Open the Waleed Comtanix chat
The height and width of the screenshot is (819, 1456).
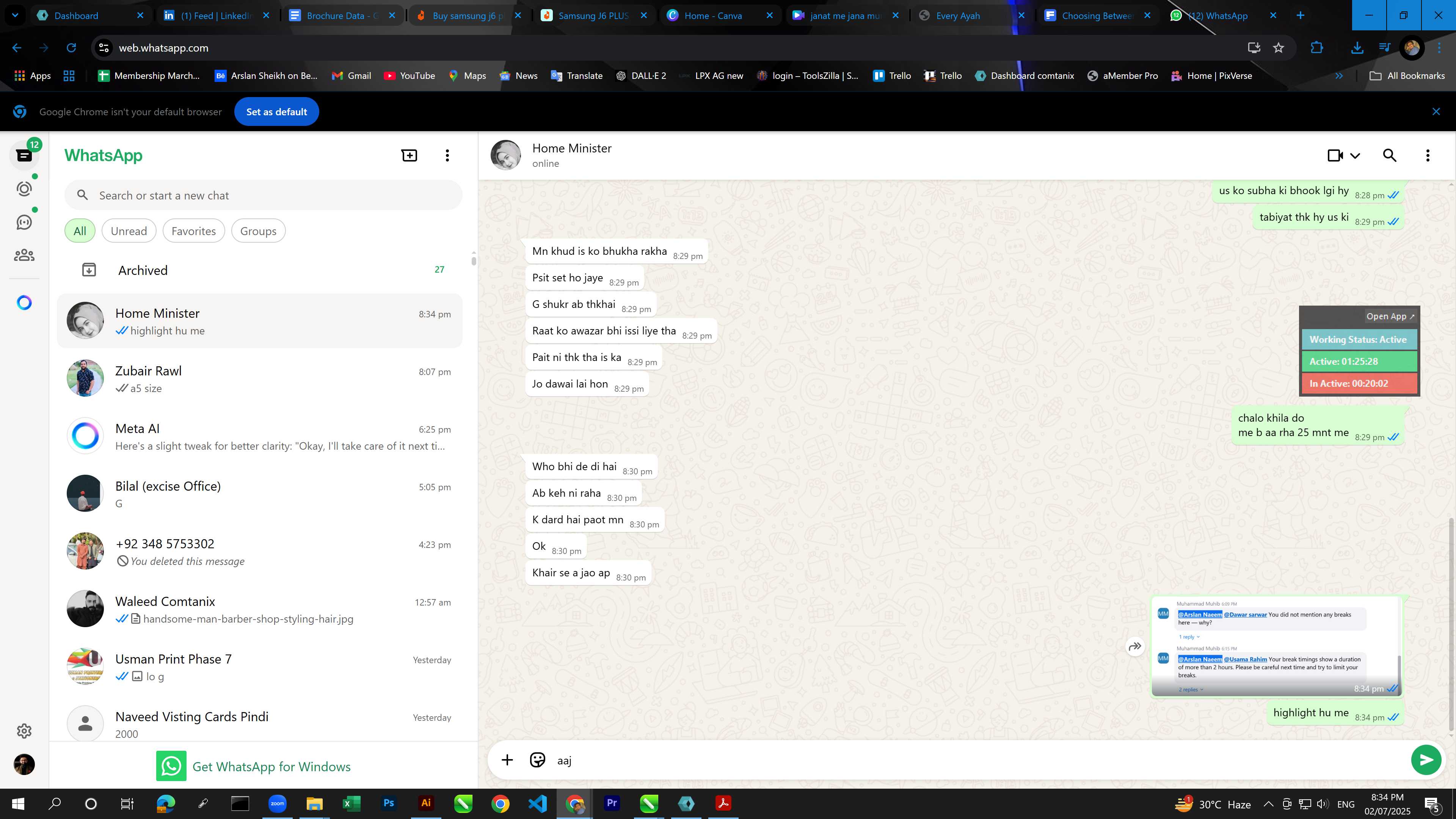260,609
